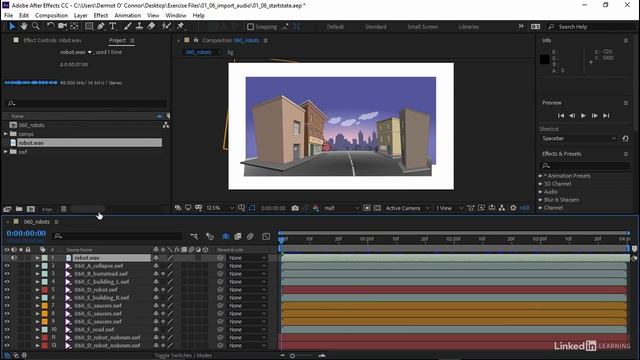Expand the Blur & Sharpen effects category

540,200
